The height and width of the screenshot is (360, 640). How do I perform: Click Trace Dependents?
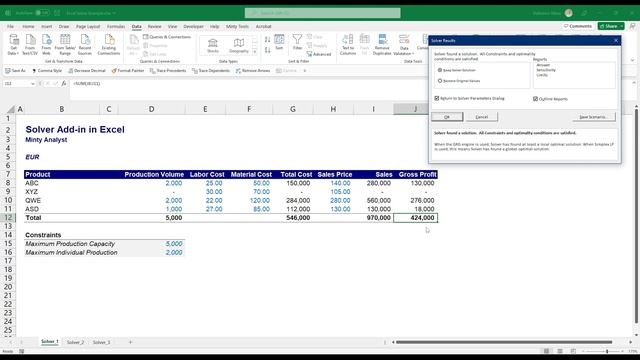point(211,71)
